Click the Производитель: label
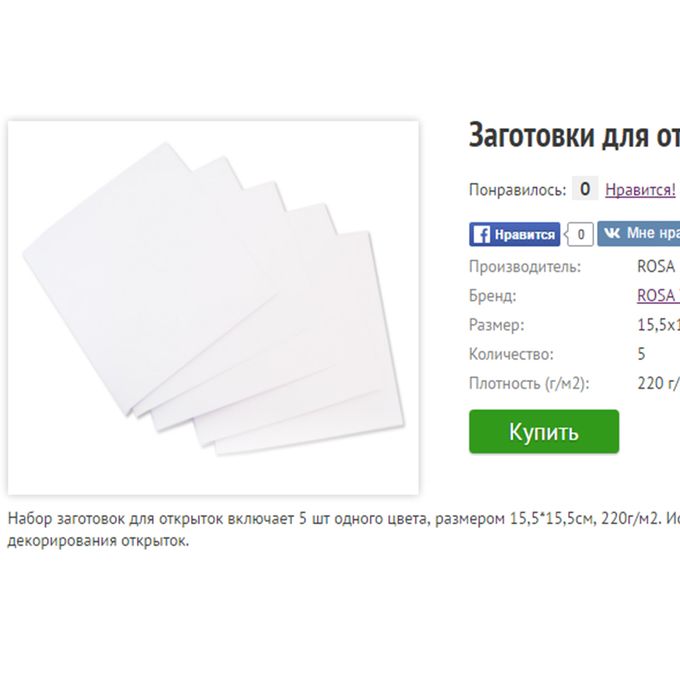The width and height of the screenshot is (680, 680). 525,266
